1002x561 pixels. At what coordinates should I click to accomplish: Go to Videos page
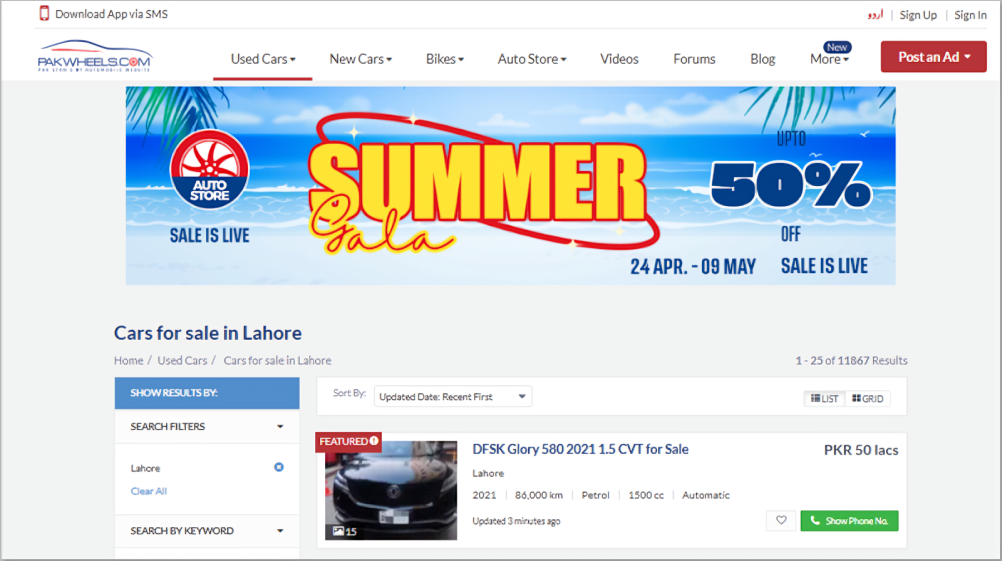(619, 59)
